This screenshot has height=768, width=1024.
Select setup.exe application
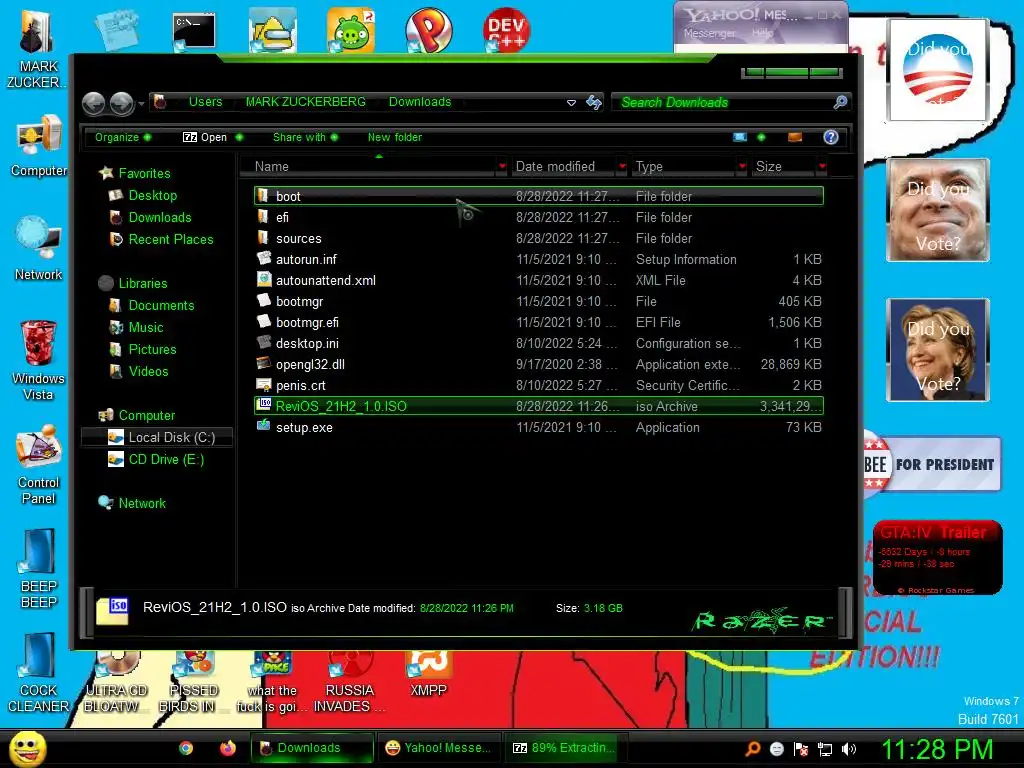(539, 427)
